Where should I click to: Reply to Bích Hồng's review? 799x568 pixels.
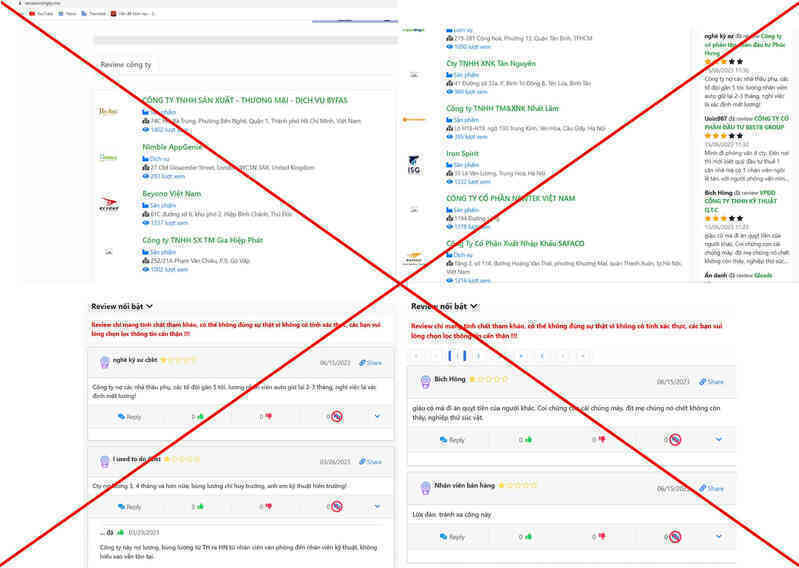[452, 440]
